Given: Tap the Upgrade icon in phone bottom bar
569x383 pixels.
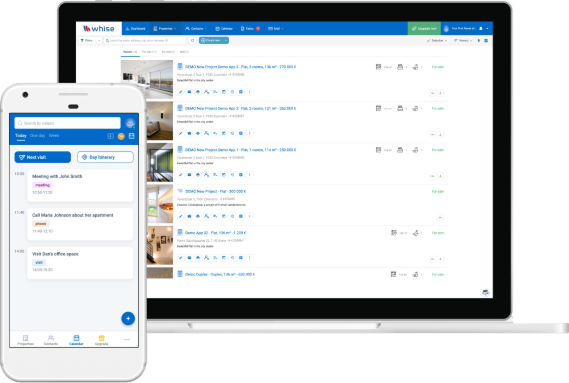Looking at the screenshot, I should [x=102, y=340].
